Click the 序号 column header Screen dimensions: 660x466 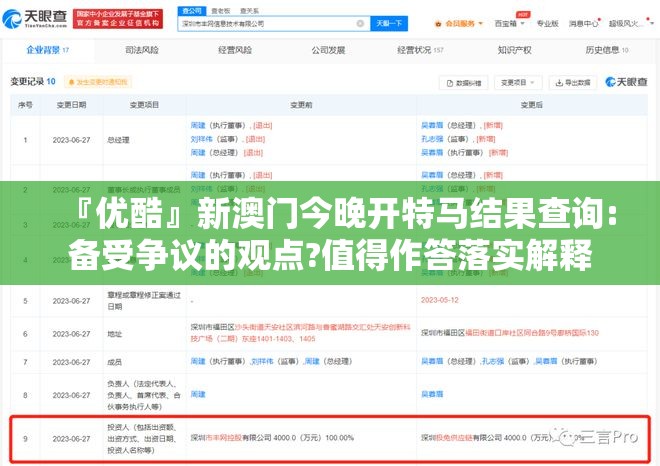click(x=25, y=105)
